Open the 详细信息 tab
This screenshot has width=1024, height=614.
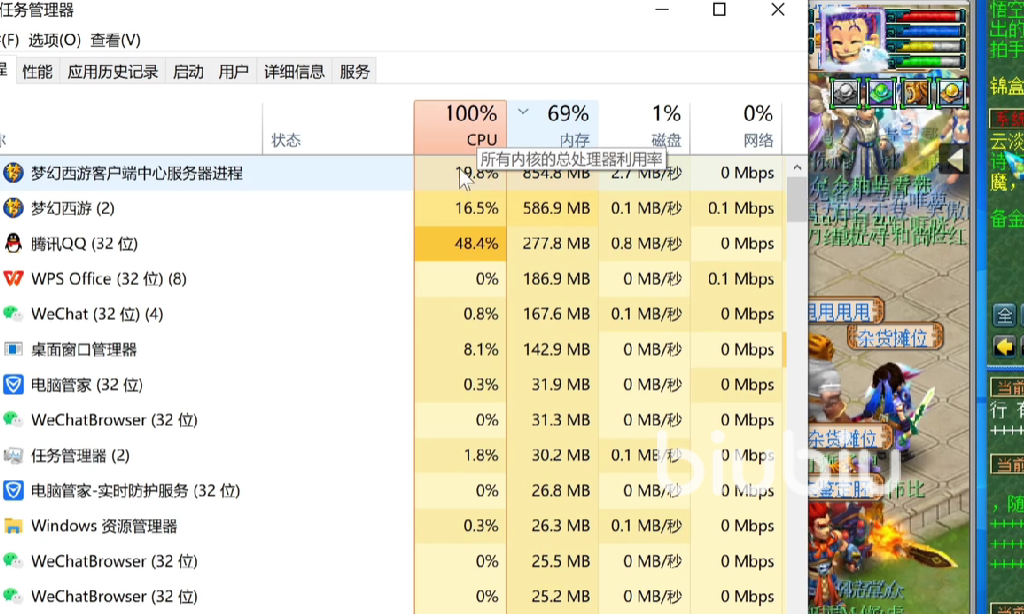coord(294,72)
